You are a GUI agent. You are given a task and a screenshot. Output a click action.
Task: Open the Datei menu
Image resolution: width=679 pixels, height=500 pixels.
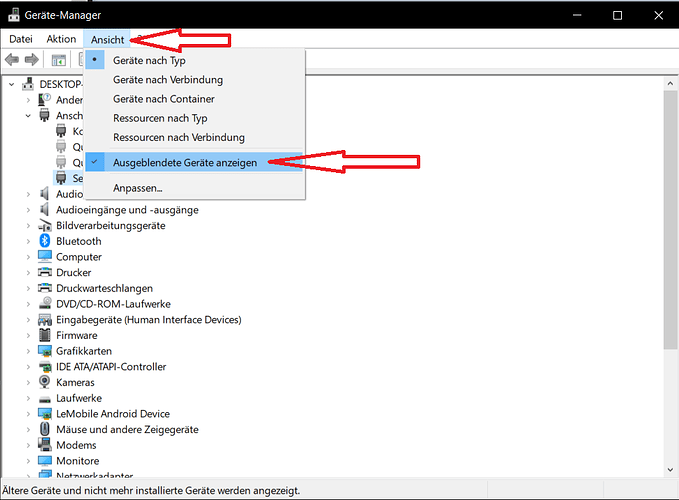point(21,39)
